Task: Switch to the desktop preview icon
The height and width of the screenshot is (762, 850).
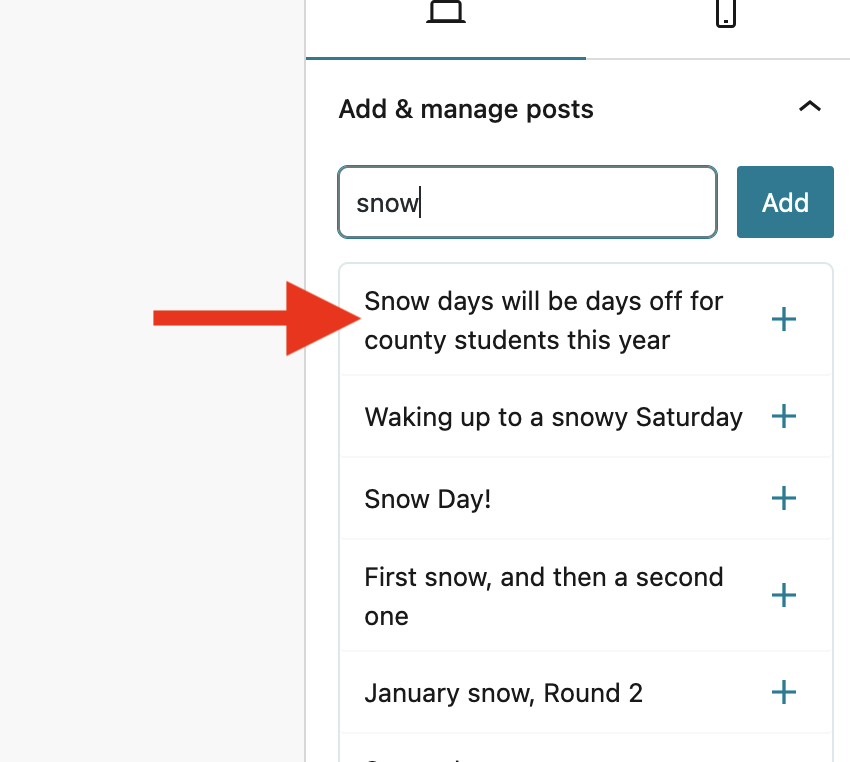Action: tap(445, 14)
